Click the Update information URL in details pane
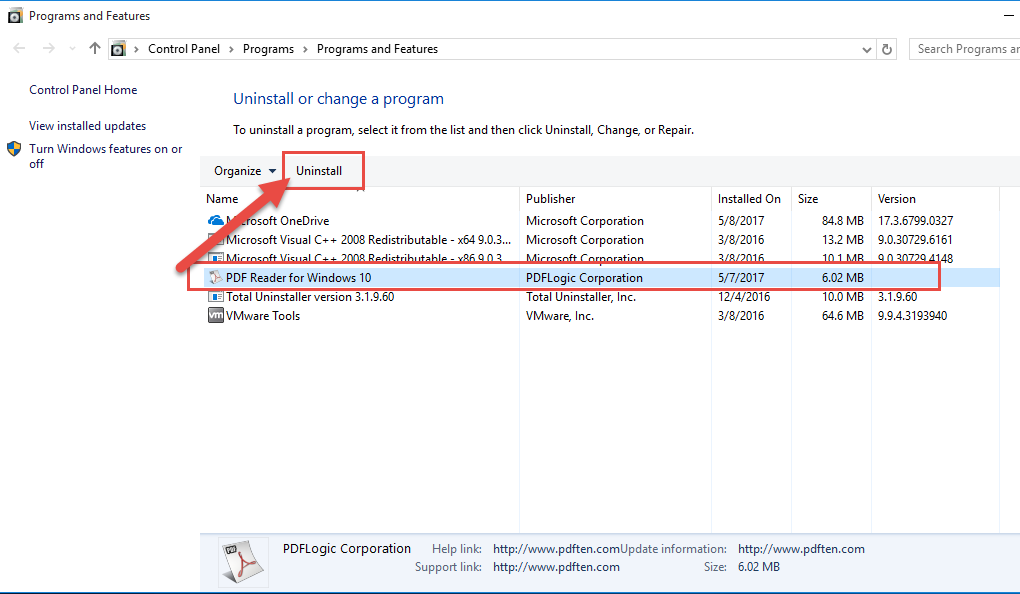The height and width of the screenshot is (594, 1020). pyautogui.click(x=801, y=549)
